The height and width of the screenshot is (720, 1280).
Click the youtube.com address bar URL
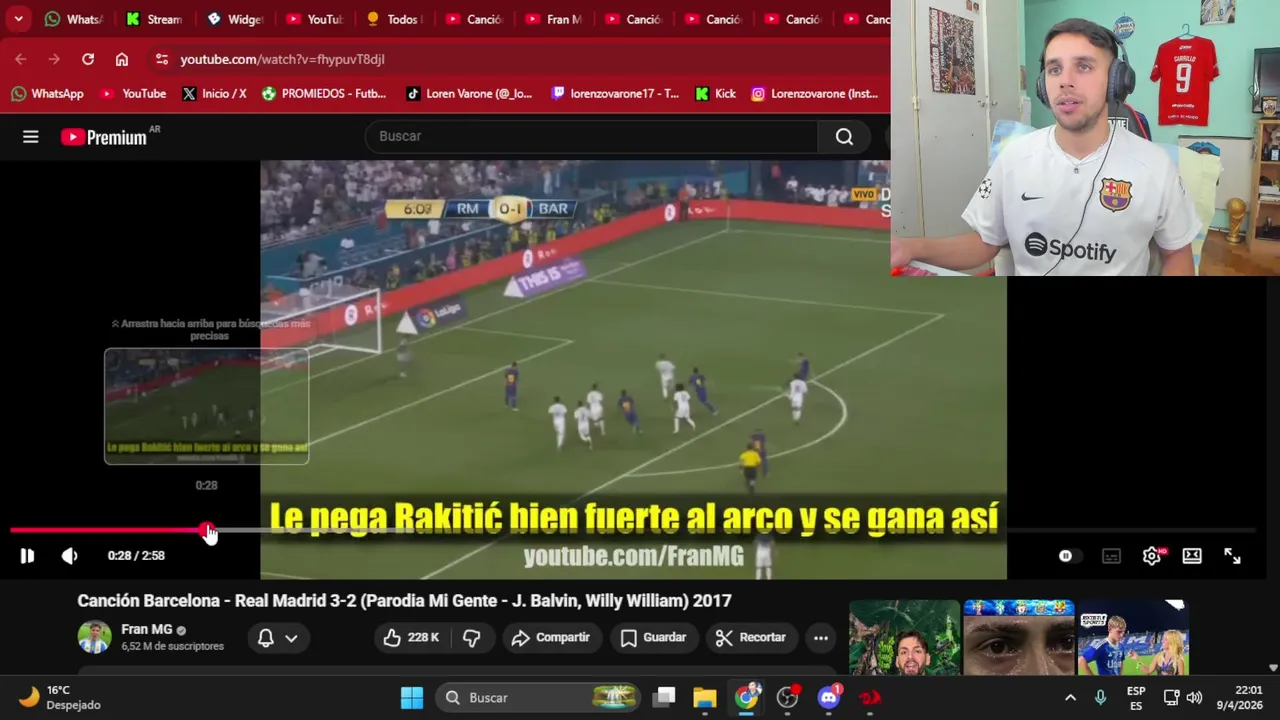coord(282,59)
